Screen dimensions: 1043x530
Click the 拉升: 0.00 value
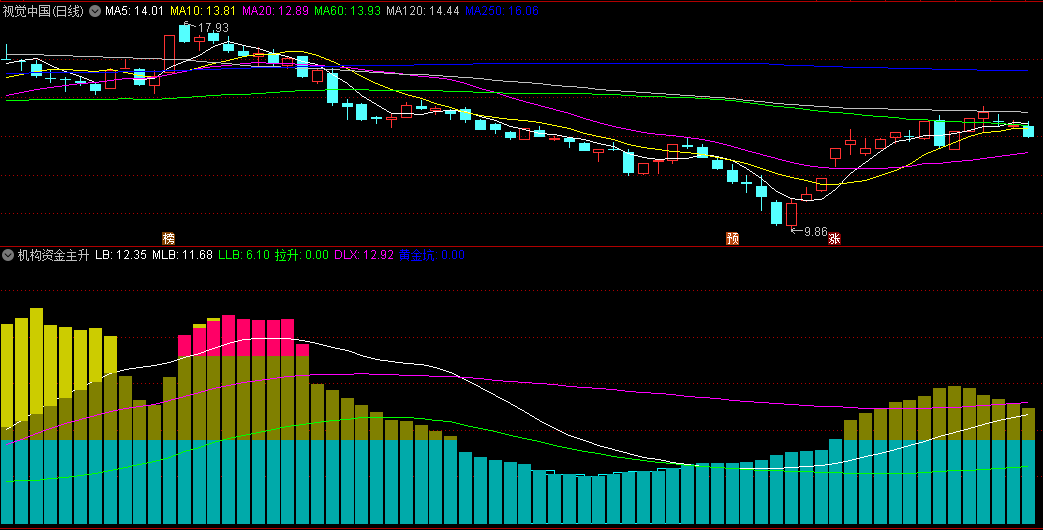(302, 255)
